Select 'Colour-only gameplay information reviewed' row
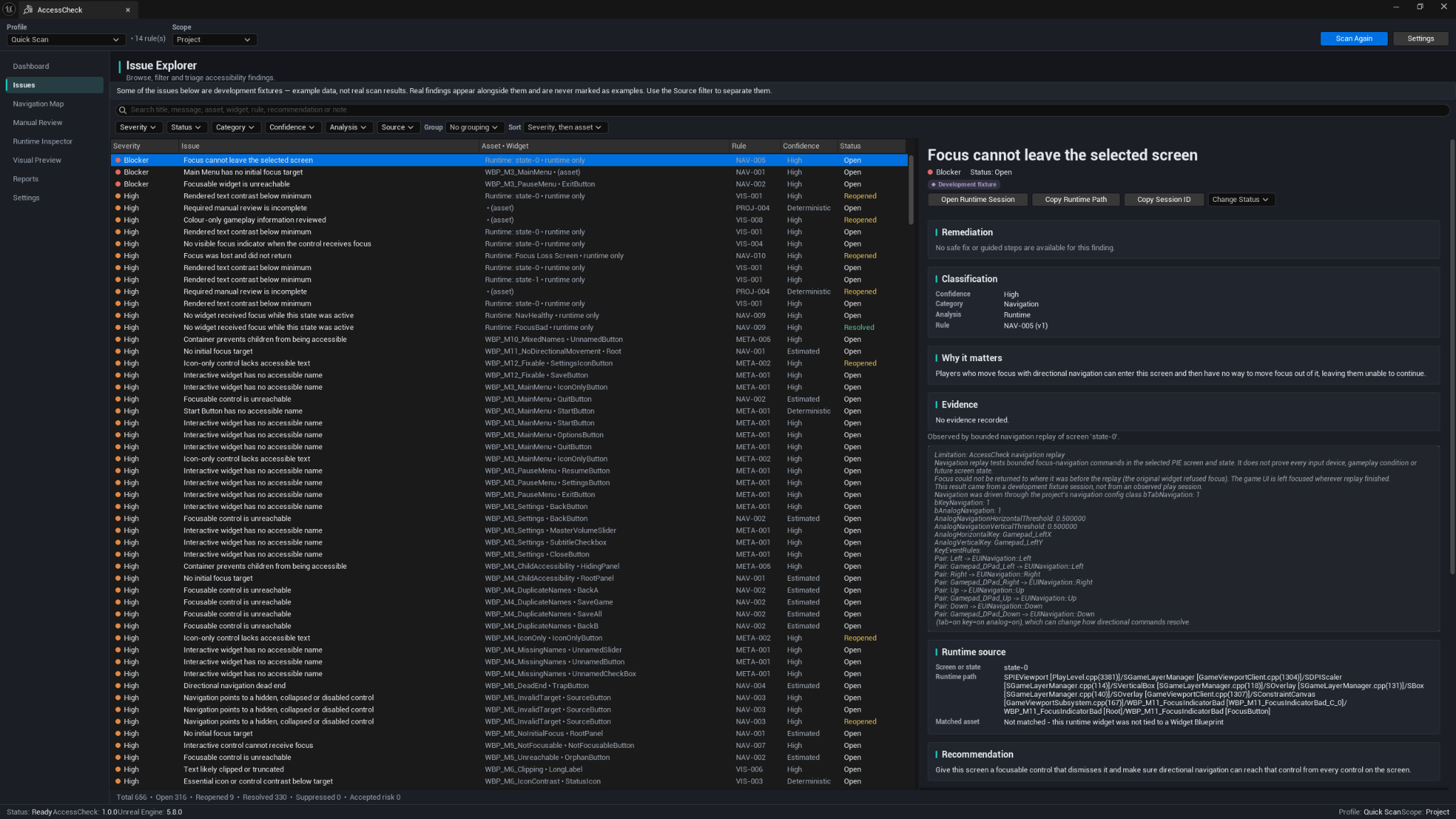Image resolution: width=1456 pixels, height=819 pixels. pyautogui.click(x=509, y=220)
